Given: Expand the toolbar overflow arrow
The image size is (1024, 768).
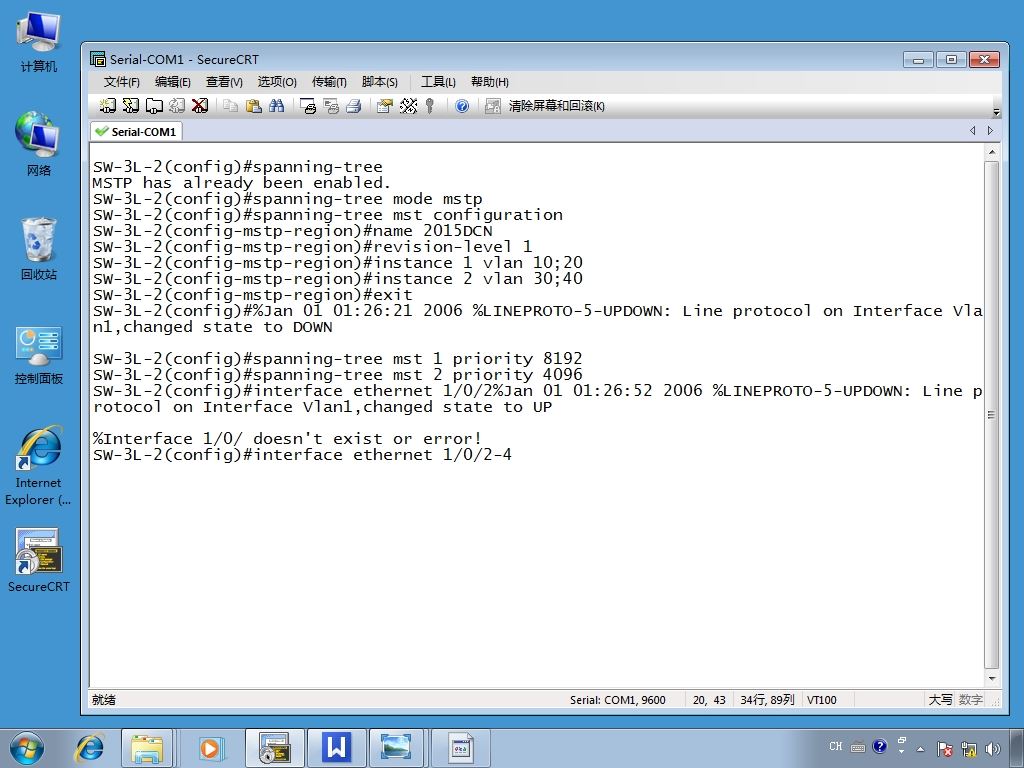Looking at the screenshot, I should pyautogui.click(x=996, y=112).
